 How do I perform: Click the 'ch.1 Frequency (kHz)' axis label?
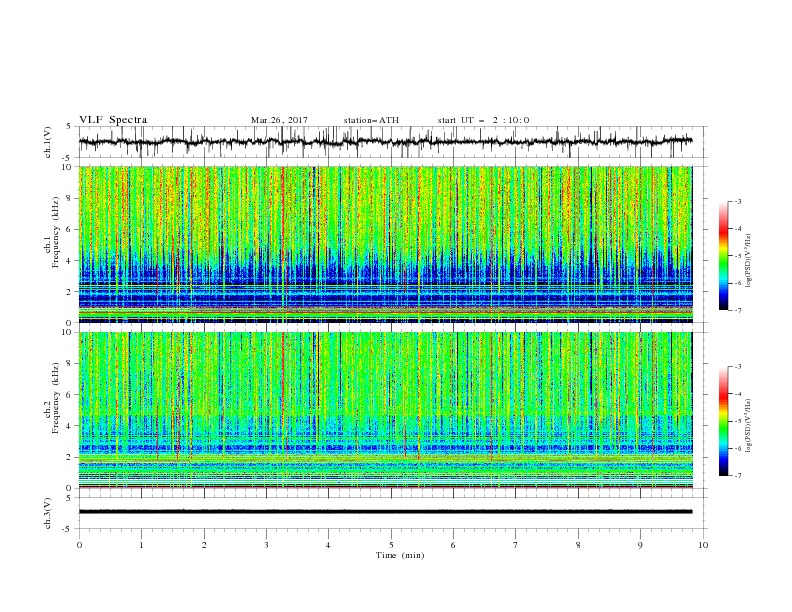(52, 232)
